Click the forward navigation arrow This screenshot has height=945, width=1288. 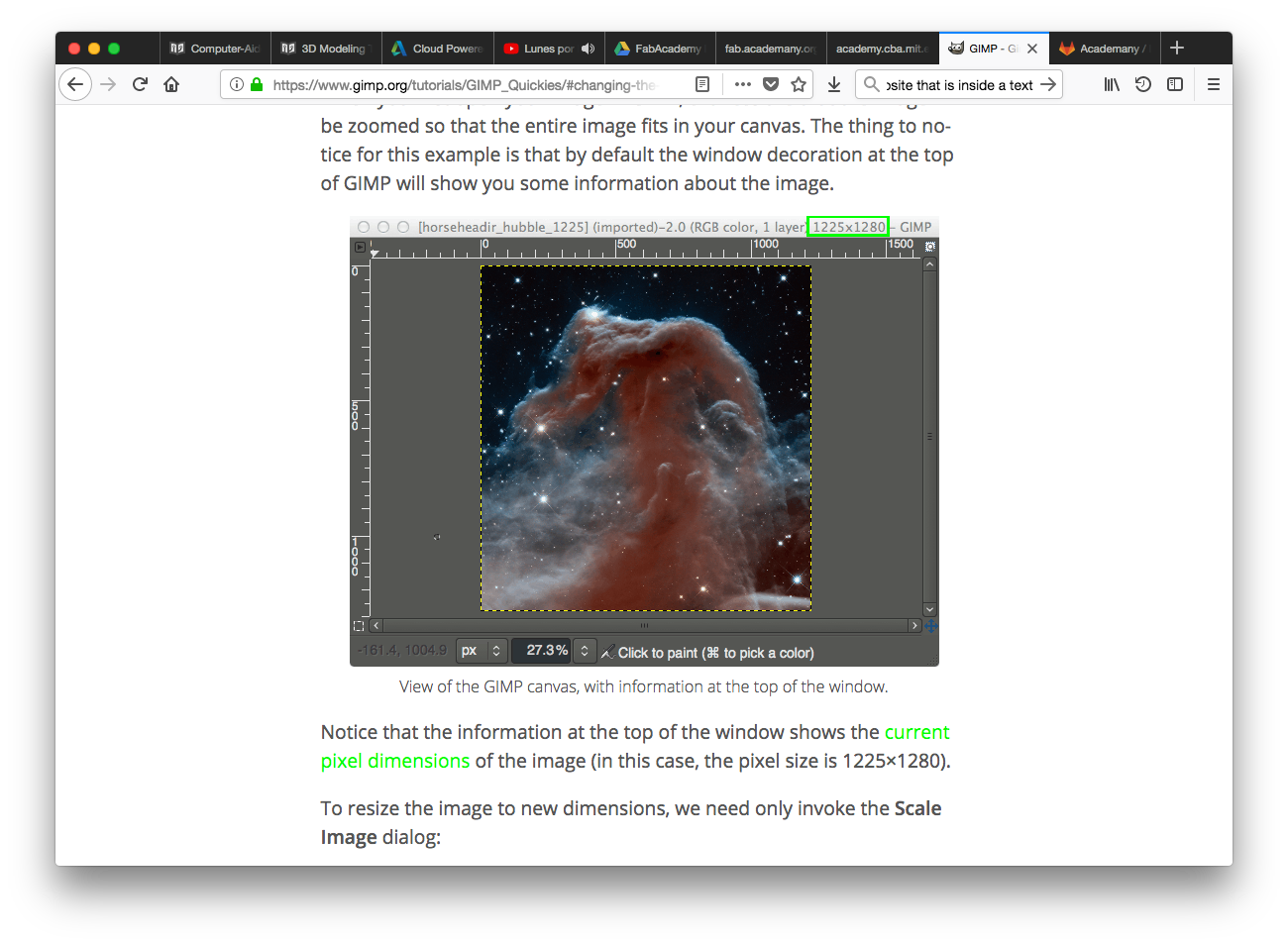108,84
